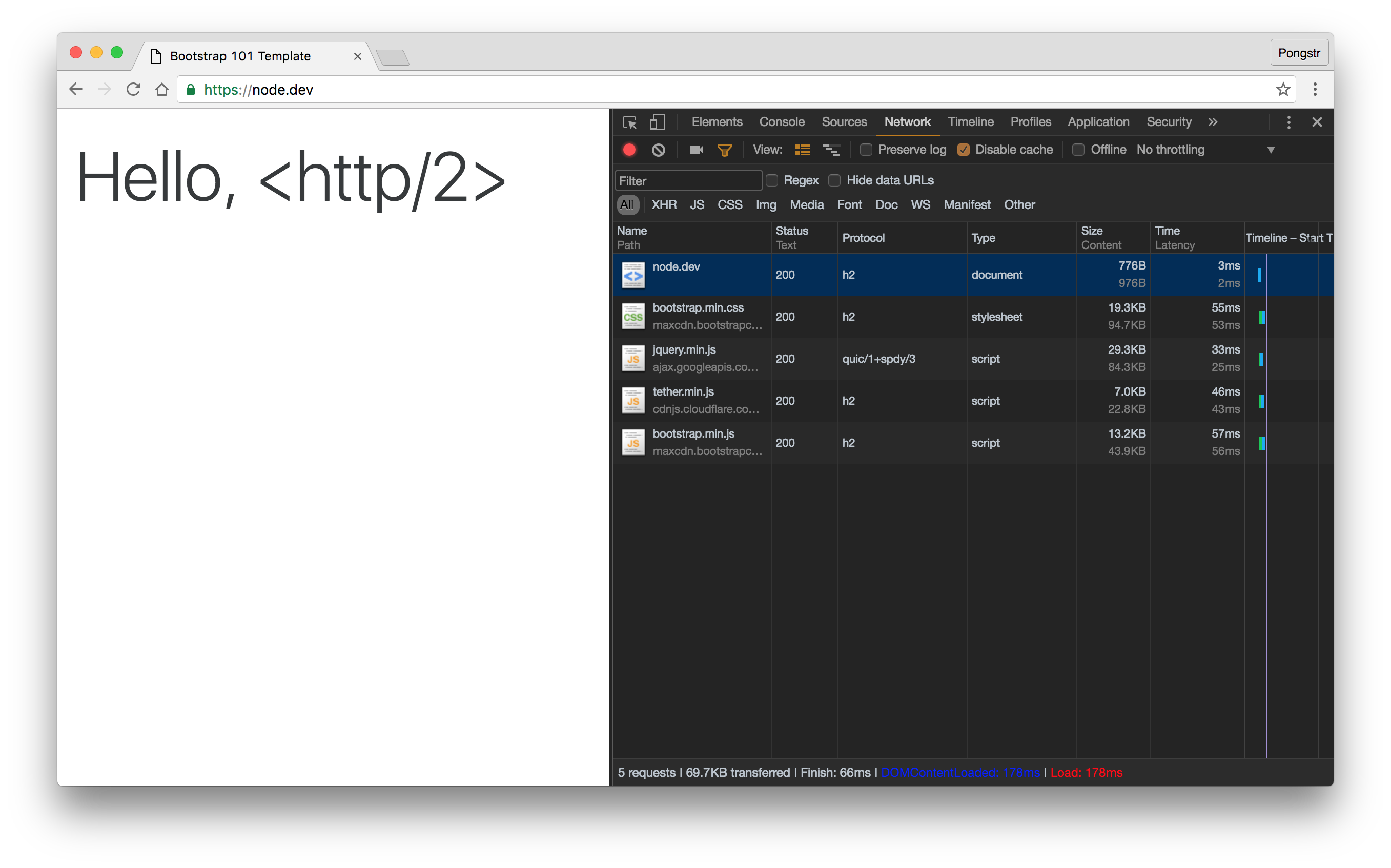The image size is (1391, 868).
Task: Click the network Filter text field
Action: [688, 181]
